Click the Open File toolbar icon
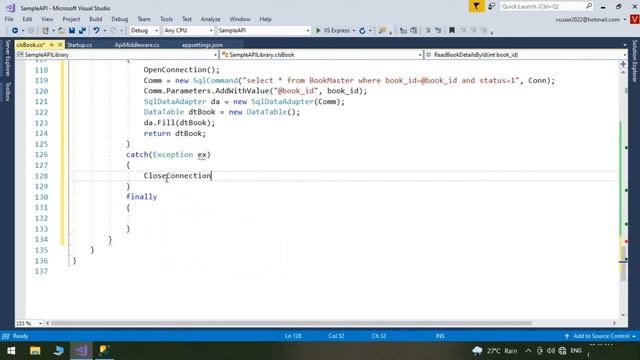Viewport: 640px width, 360px height. pyautogui.click(x=61, y=31)
